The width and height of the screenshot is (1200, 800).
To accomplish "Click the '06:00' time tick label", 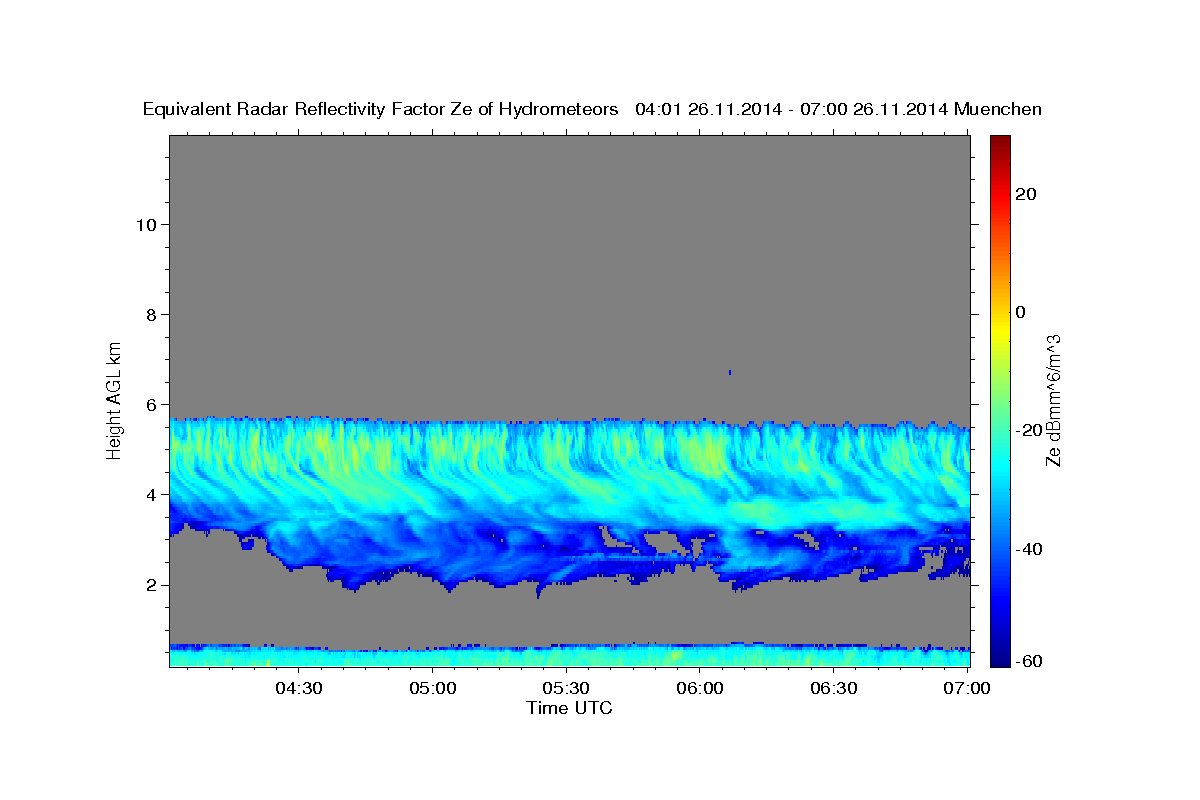I will point(700,689).
